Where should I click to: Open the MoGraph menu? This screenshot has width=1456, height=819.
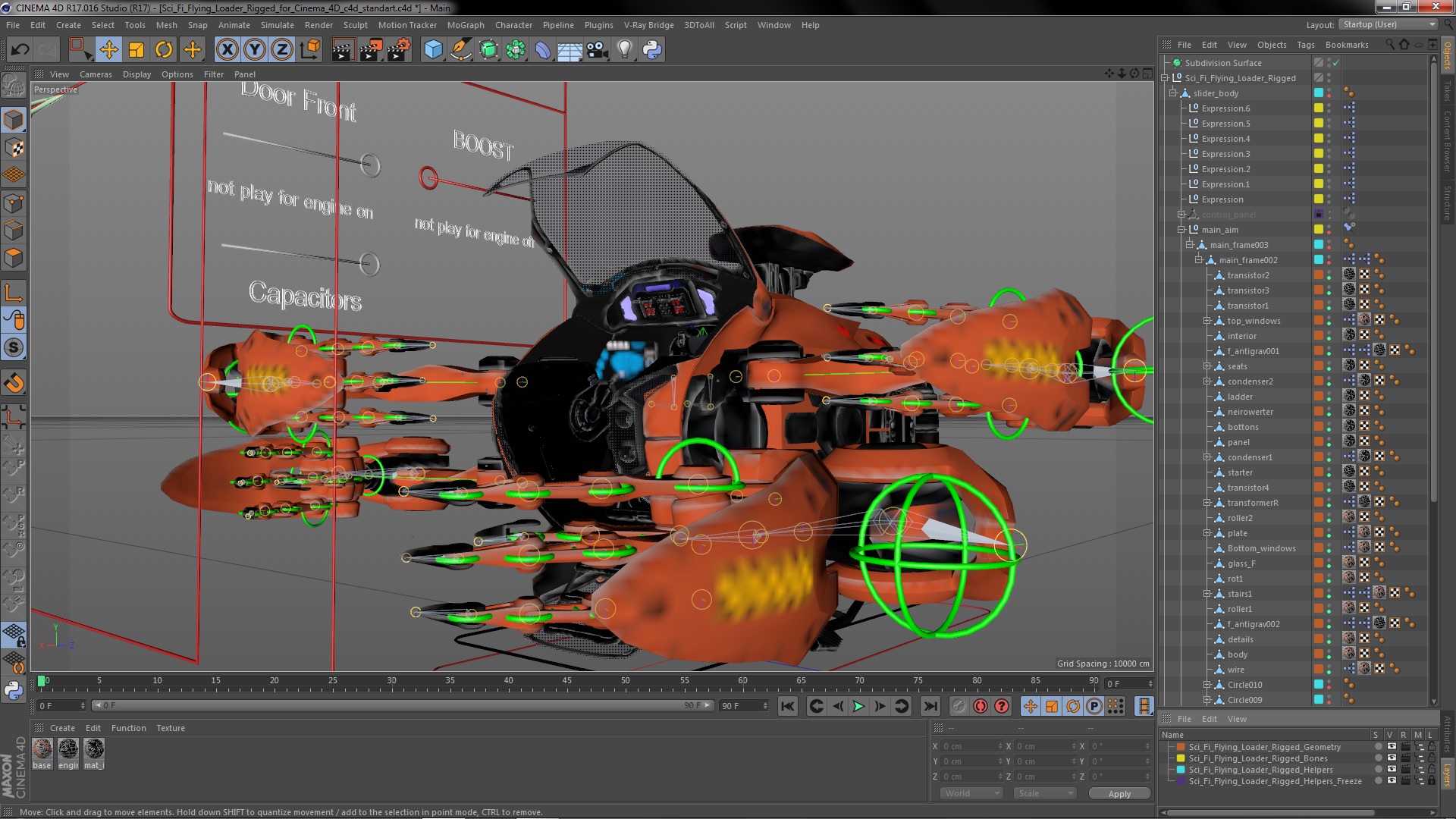coord(466,25)
